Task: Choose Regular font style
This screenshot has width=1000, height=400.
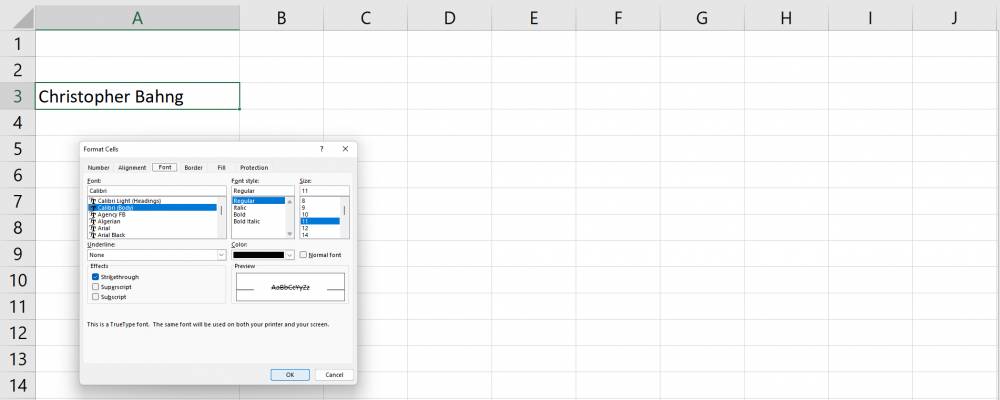Action: point(258,201)
